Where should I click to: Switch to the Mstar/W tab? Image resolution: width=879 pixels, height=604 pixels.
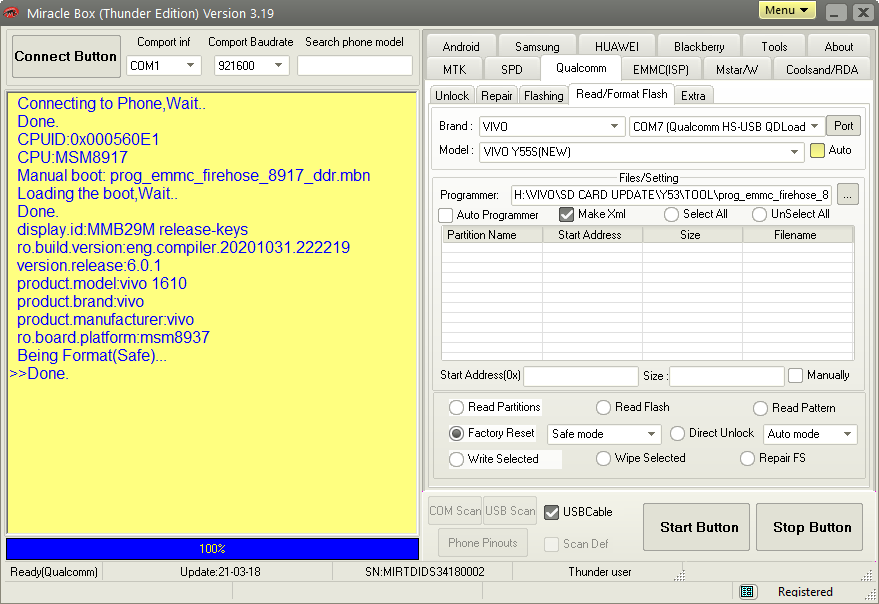pos(737,70)
